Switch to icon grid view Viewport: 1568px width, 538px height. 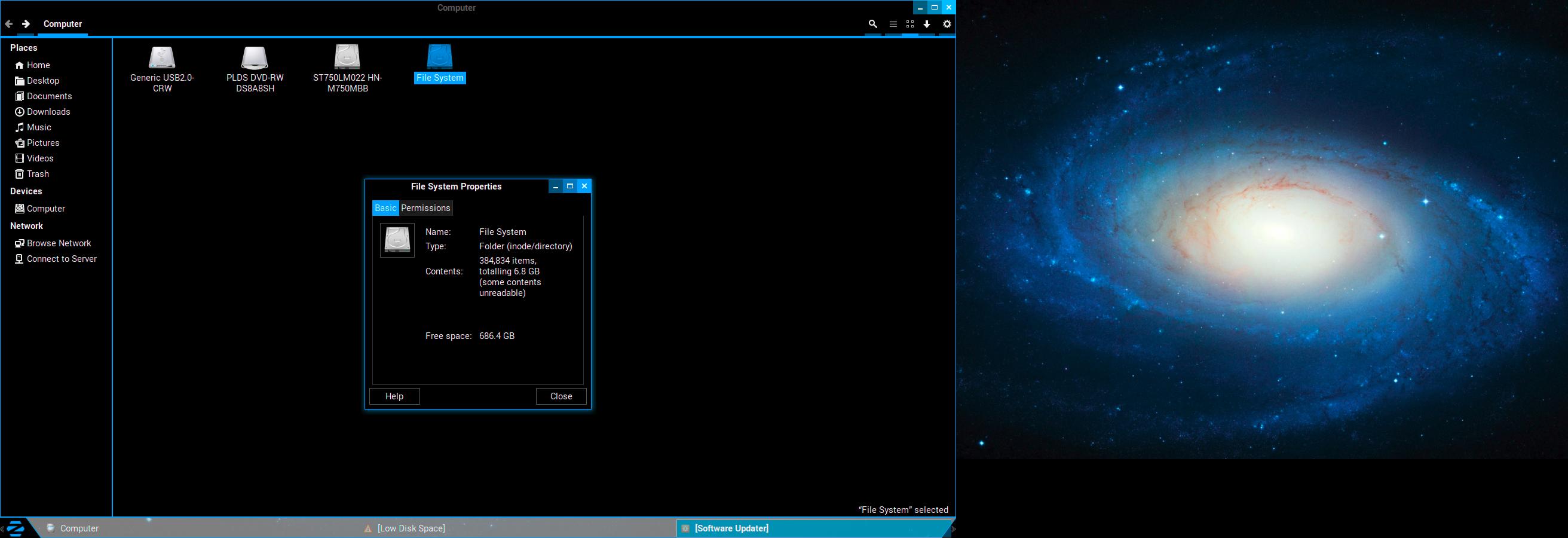tap(910, 25)
